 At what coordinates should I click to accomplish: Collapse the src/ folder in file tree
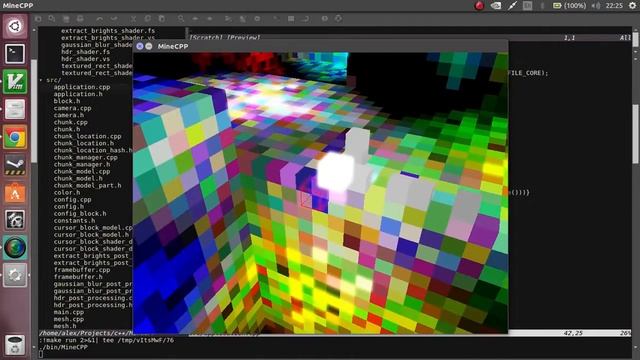tap(41, 80)
